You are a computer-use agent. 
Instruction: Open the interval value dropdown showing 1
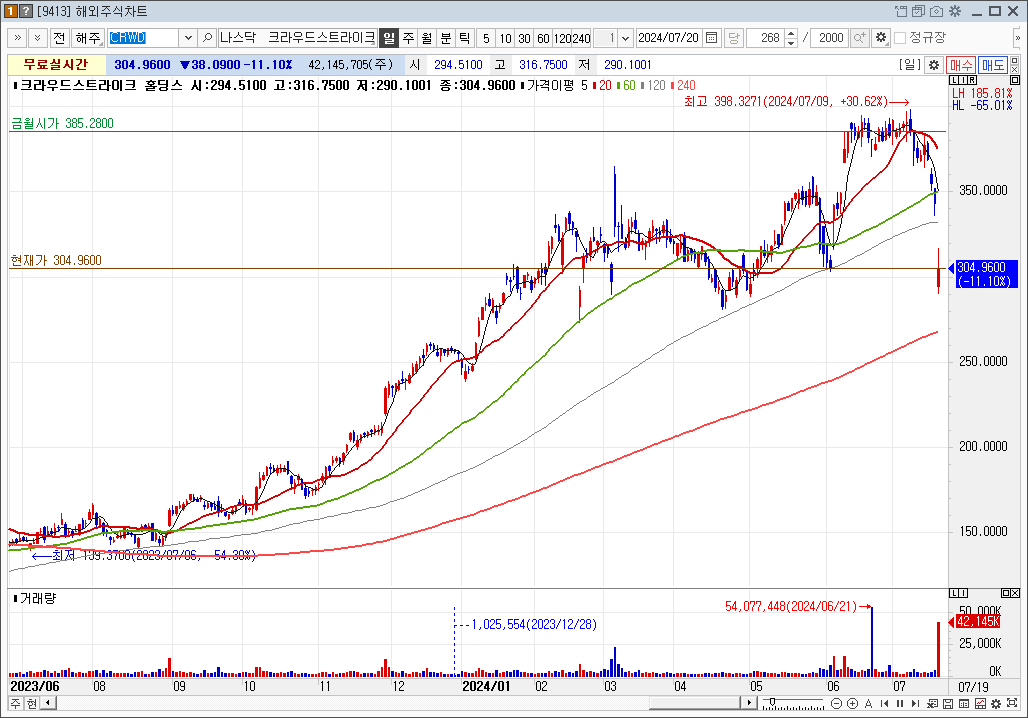(x=625, y=38)
